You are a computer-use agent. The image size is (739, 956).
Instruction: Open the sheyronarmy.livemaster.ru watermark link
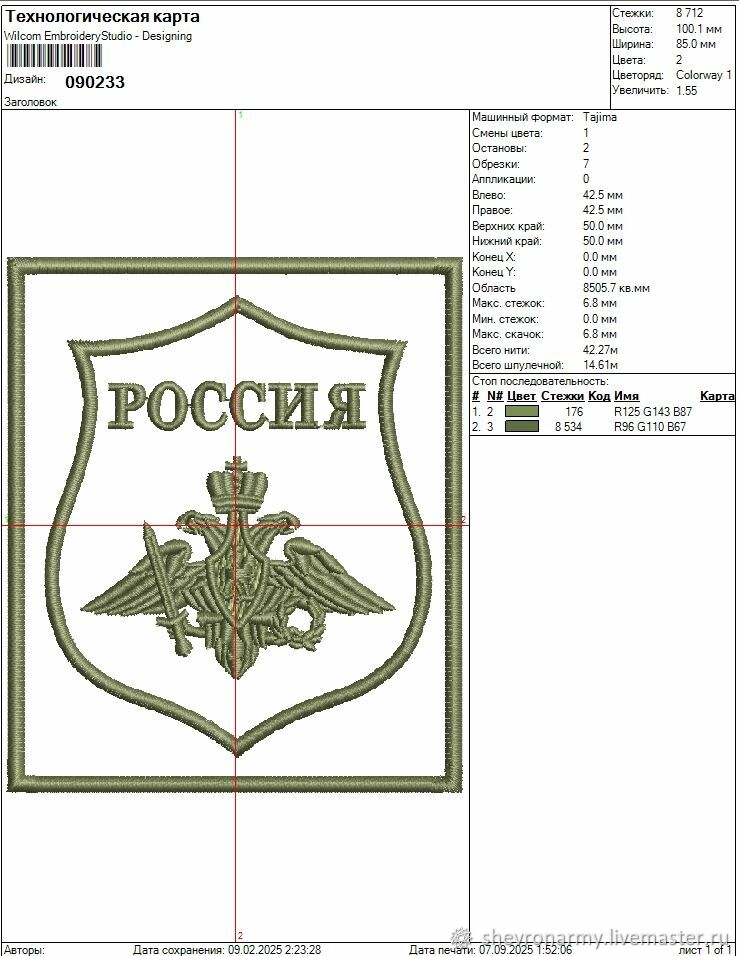coord(606,938)
